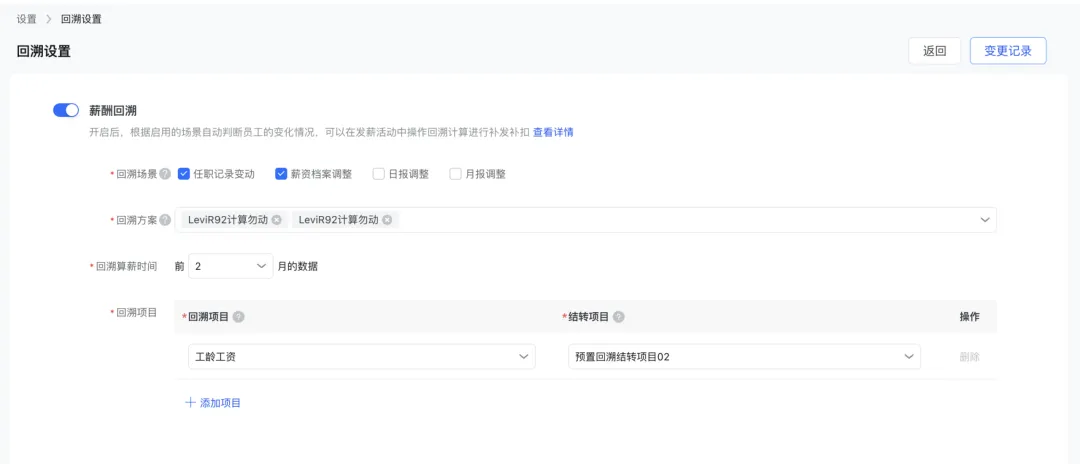Click the help icon next to 回溯方案

[x=165, y=220]
